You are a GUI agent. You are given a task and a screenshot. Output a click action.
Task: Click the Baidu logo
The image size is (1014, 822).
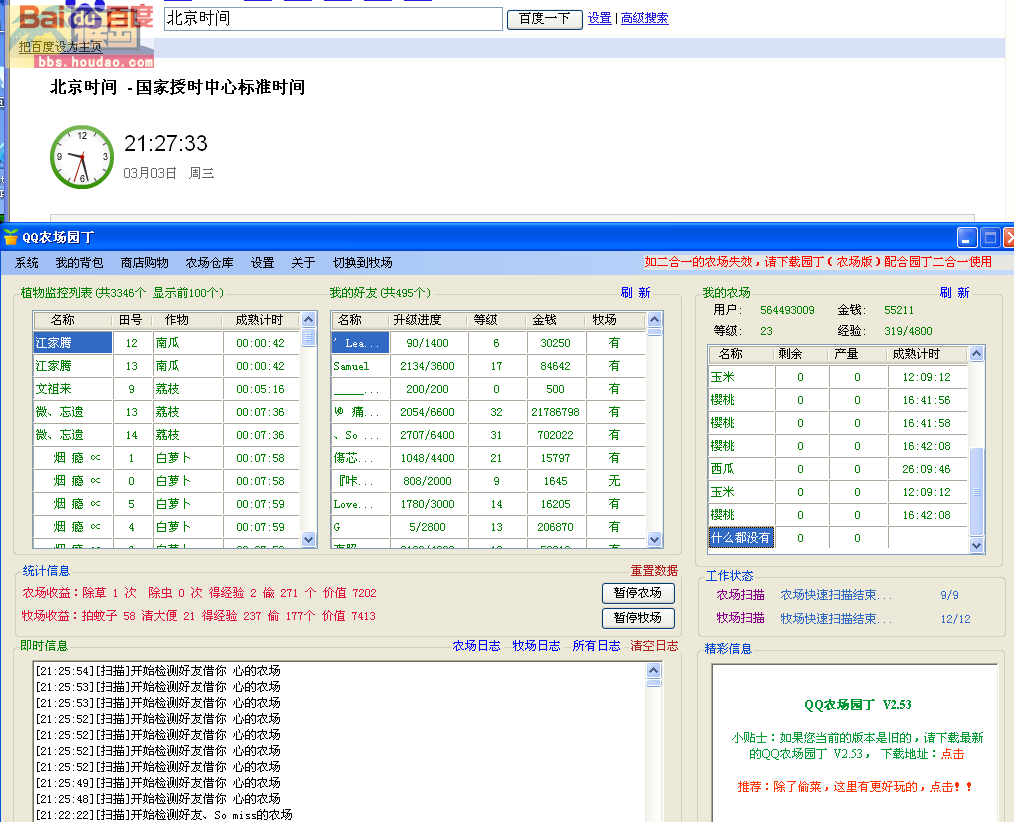point(84,19)
